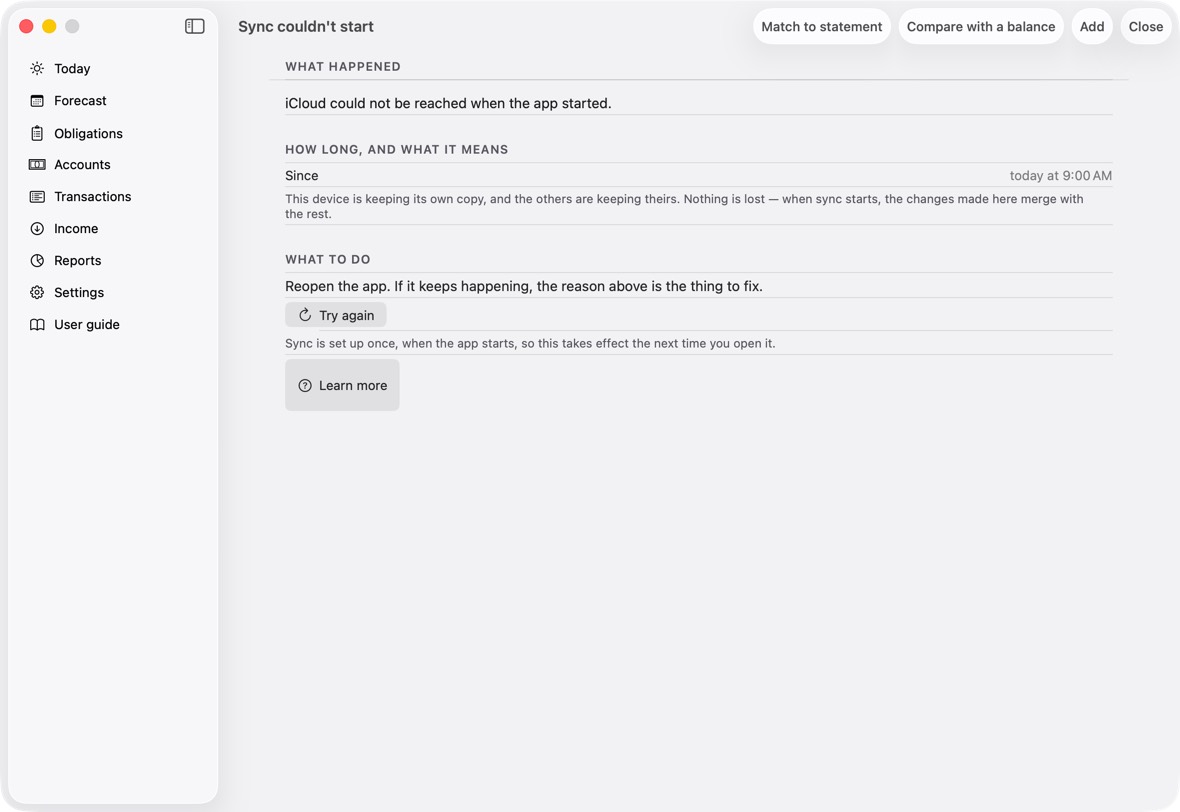Click the Add toolbar button
This screenshot has width=1180, height=812.
coord(1092,26)
